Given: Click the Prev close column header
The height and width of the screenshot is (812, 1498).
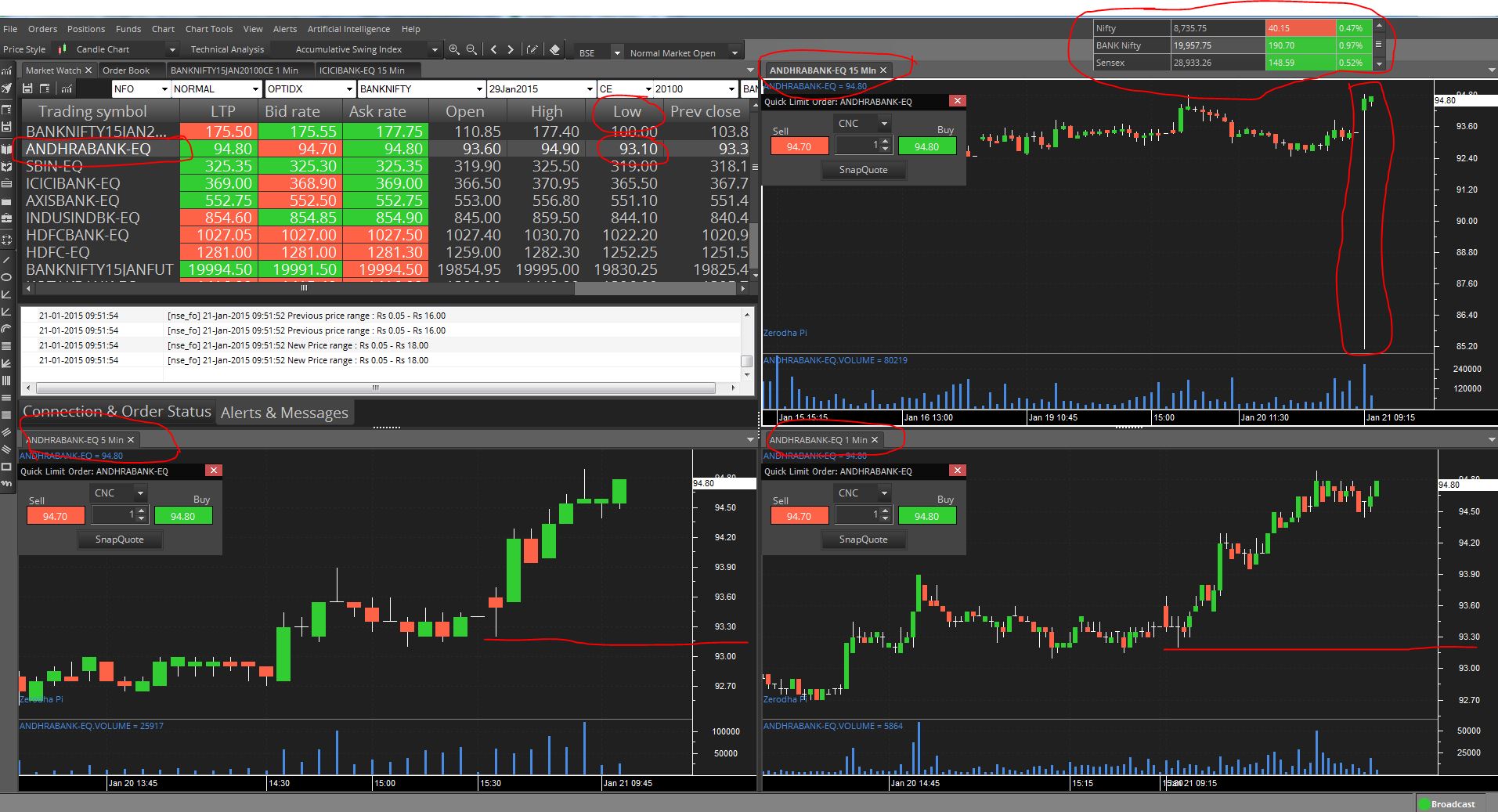Looking at the screenshot, I should [x=705, y=111].
